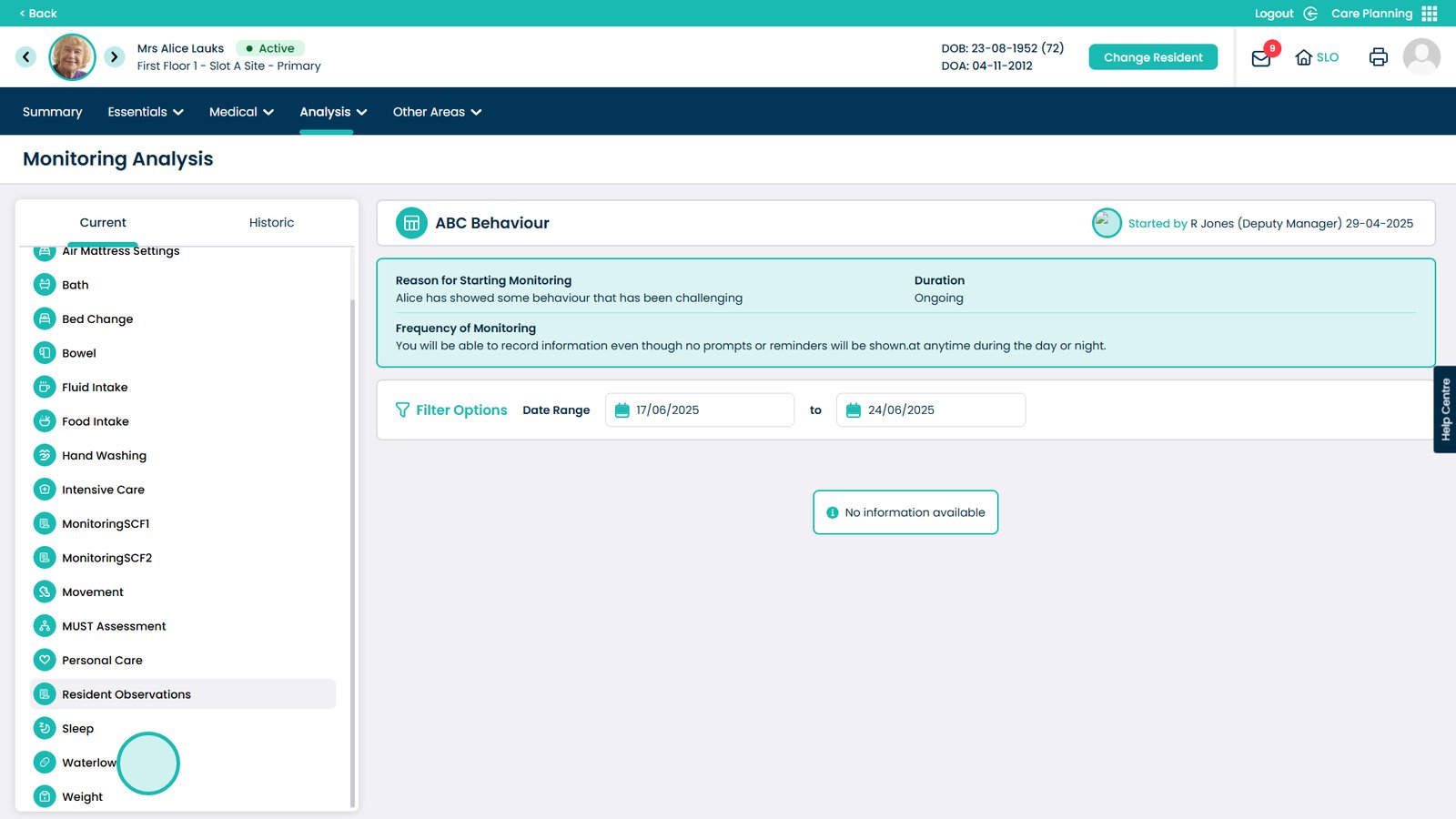The height and width of the screenshot is (819, 1456).
Task: Open the messages envelope icon
Action: [1260, 58]
